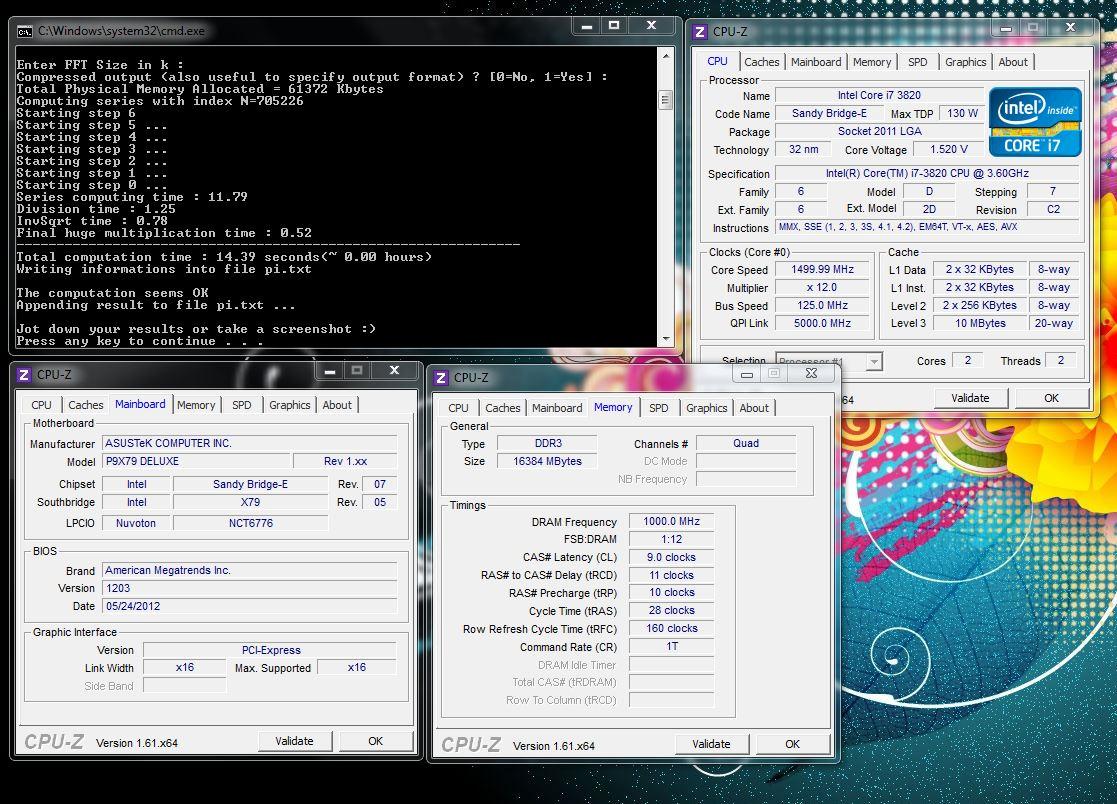The height and width of the screenshot is (804, 1117).
Task: Open Graphics tab in CPU window
Action: point(965,62)
